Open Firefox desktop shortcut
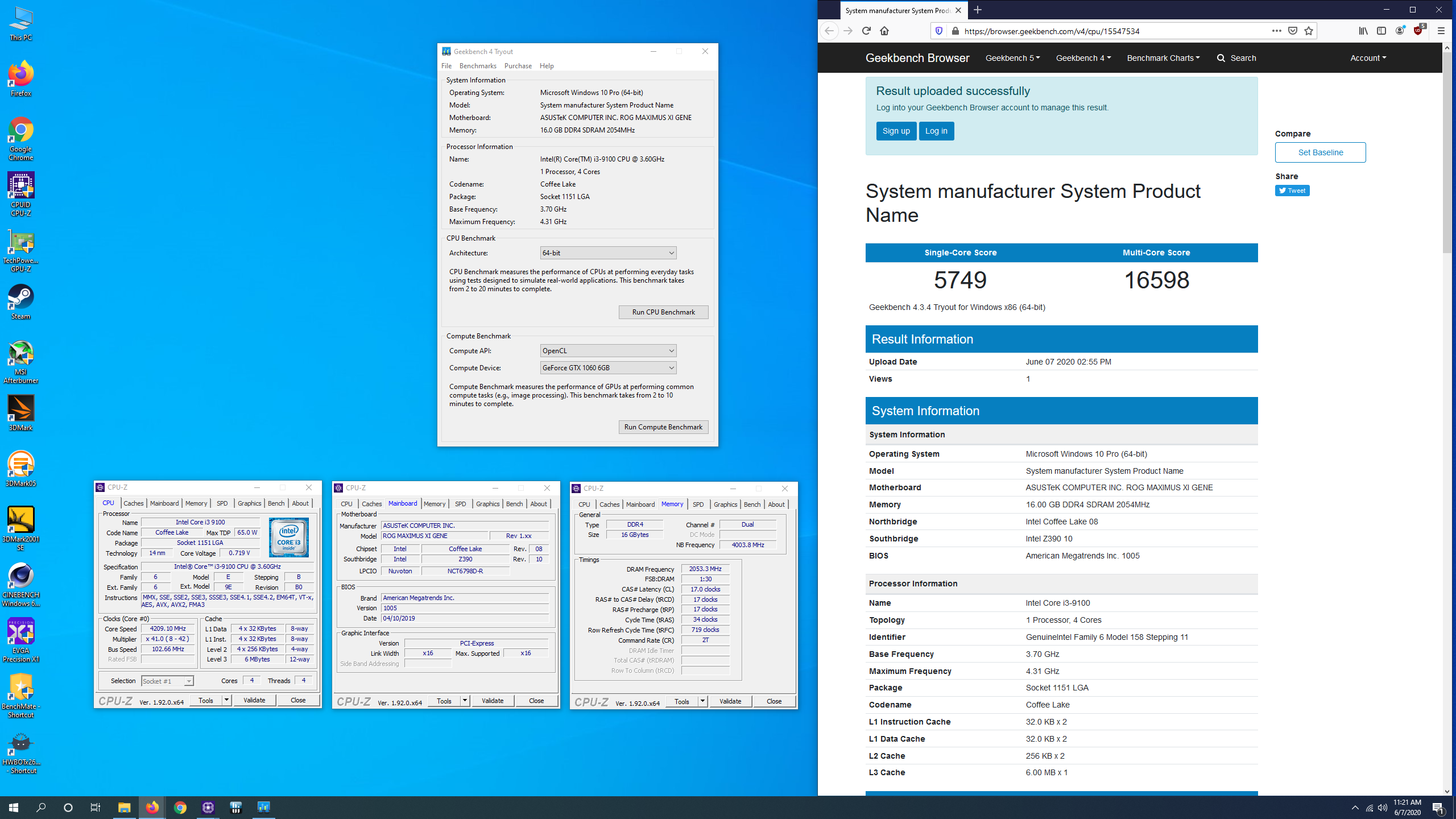The height and width of the screenshot is (819, 1456). click(20, 78)
